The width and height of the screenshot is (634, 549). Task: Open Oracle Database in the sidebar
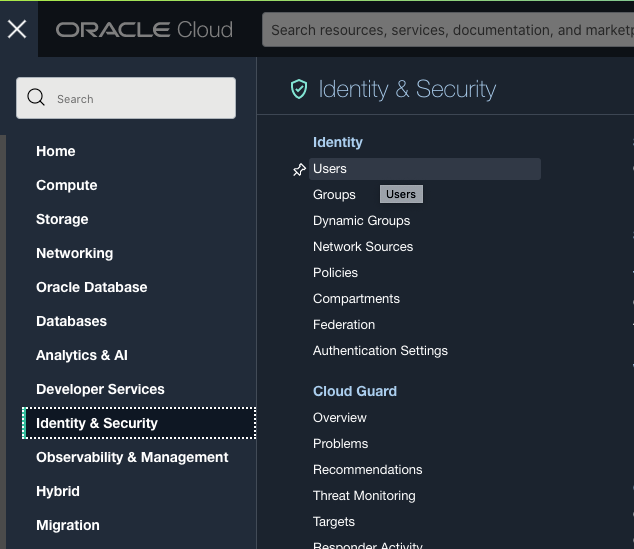click(x=92, y=287)
